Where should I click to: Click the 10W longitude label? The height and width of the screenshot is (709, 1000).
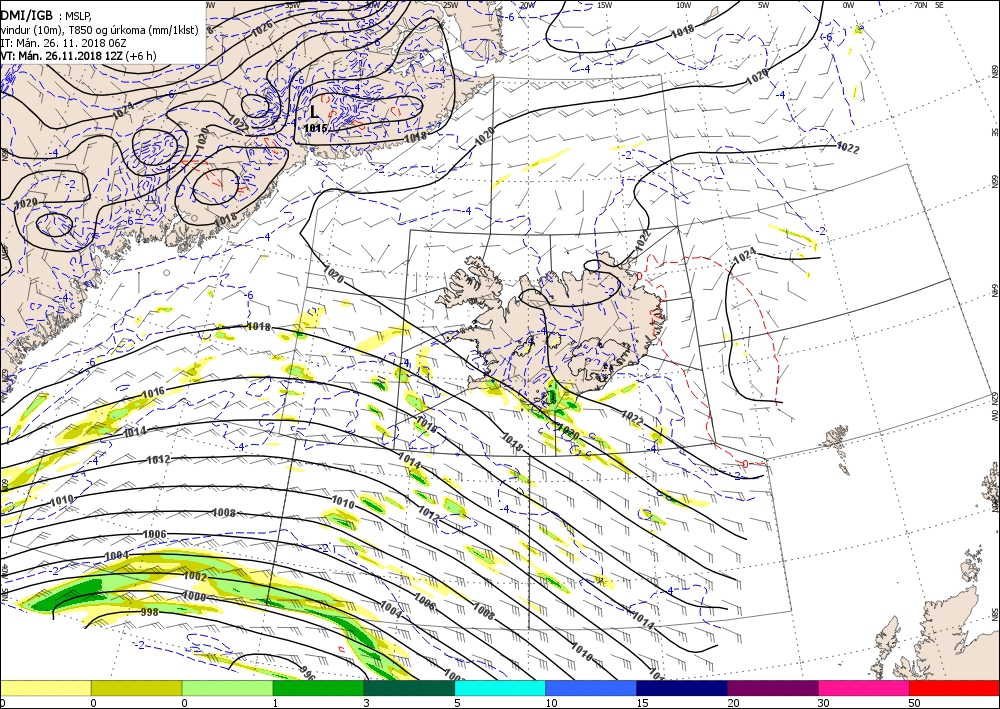[x=684, y=6]
